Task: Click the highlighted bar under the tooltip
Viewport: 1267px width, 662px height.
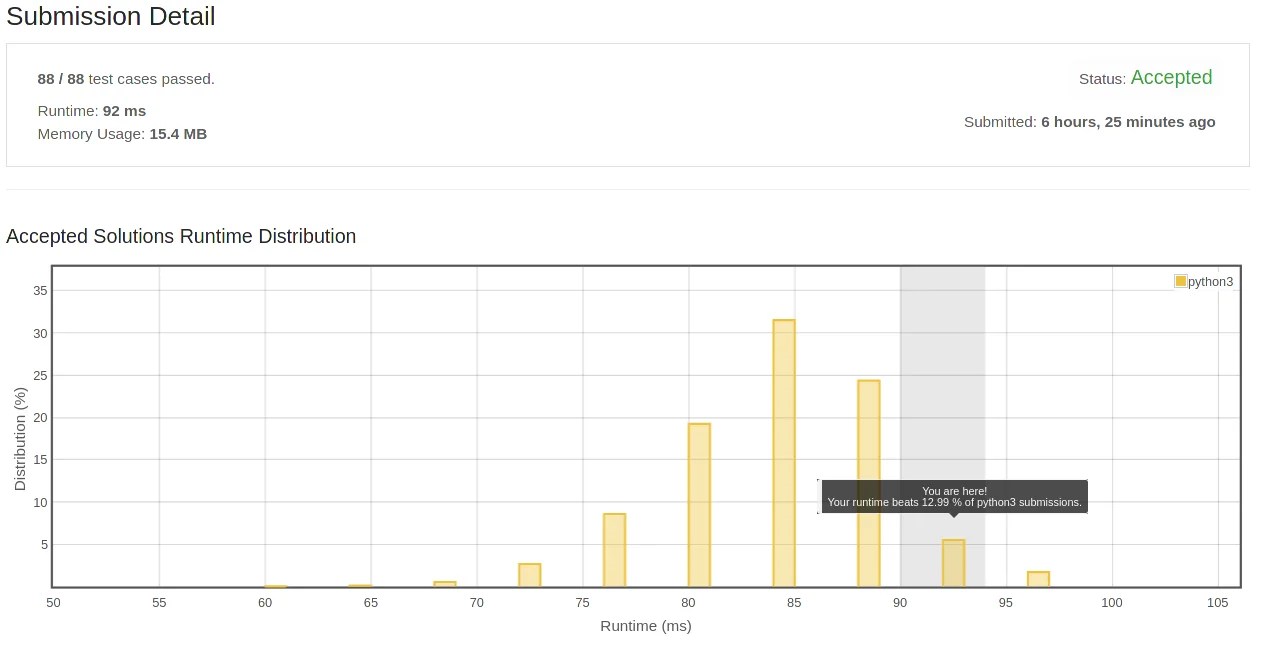Action: point(953,564)
